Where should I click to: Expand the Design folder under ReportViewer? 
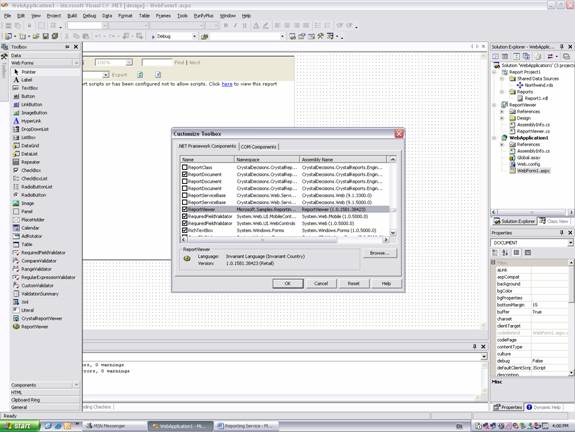502,118
